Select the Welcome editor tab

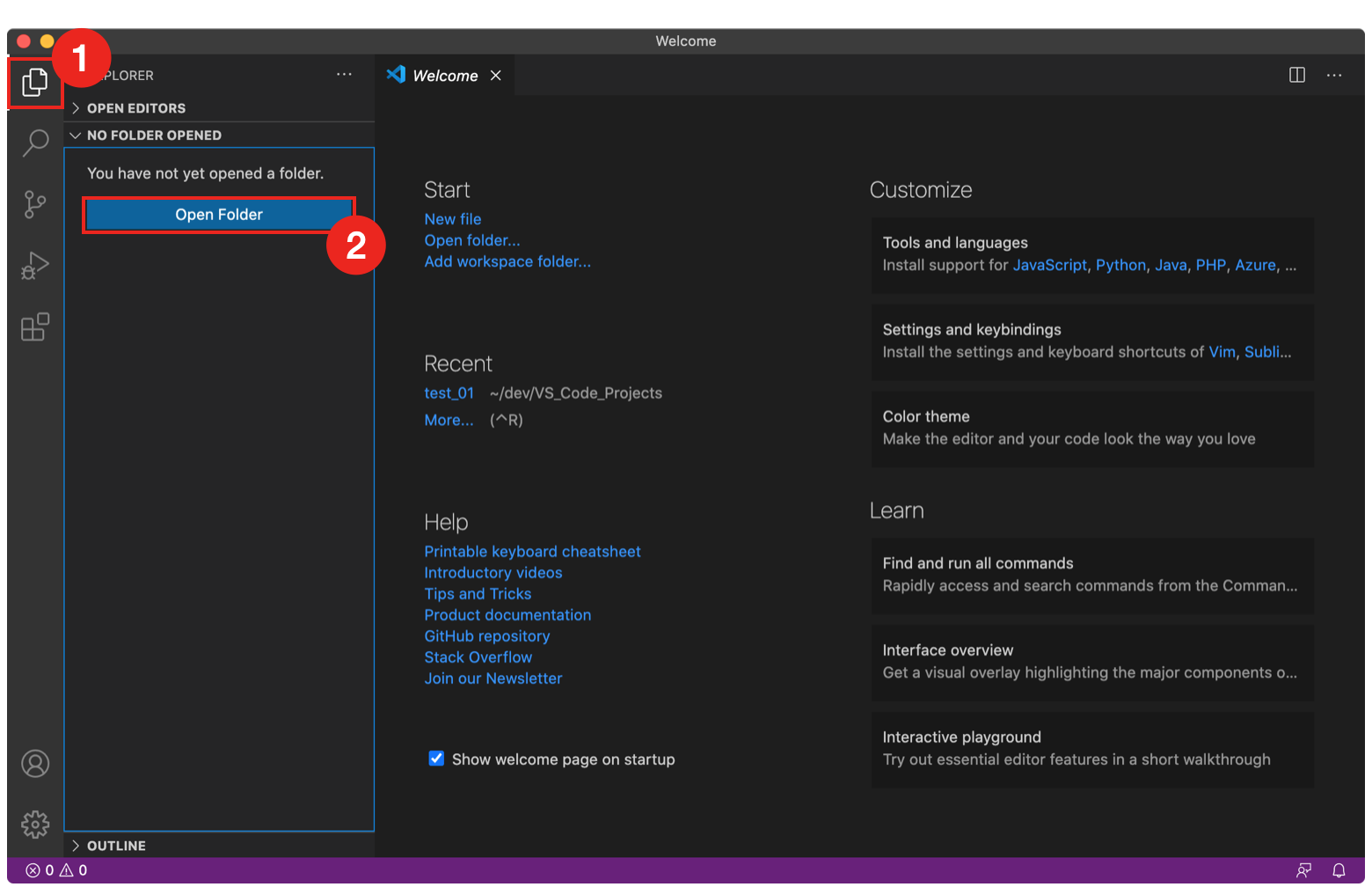[x=444, y=76]
